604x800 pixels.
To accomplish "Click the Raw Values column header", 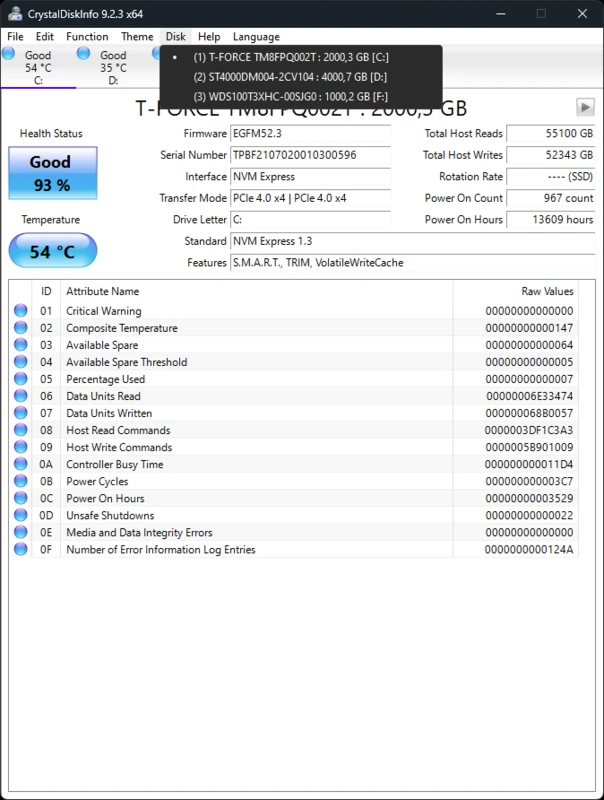I will (516, 291).
